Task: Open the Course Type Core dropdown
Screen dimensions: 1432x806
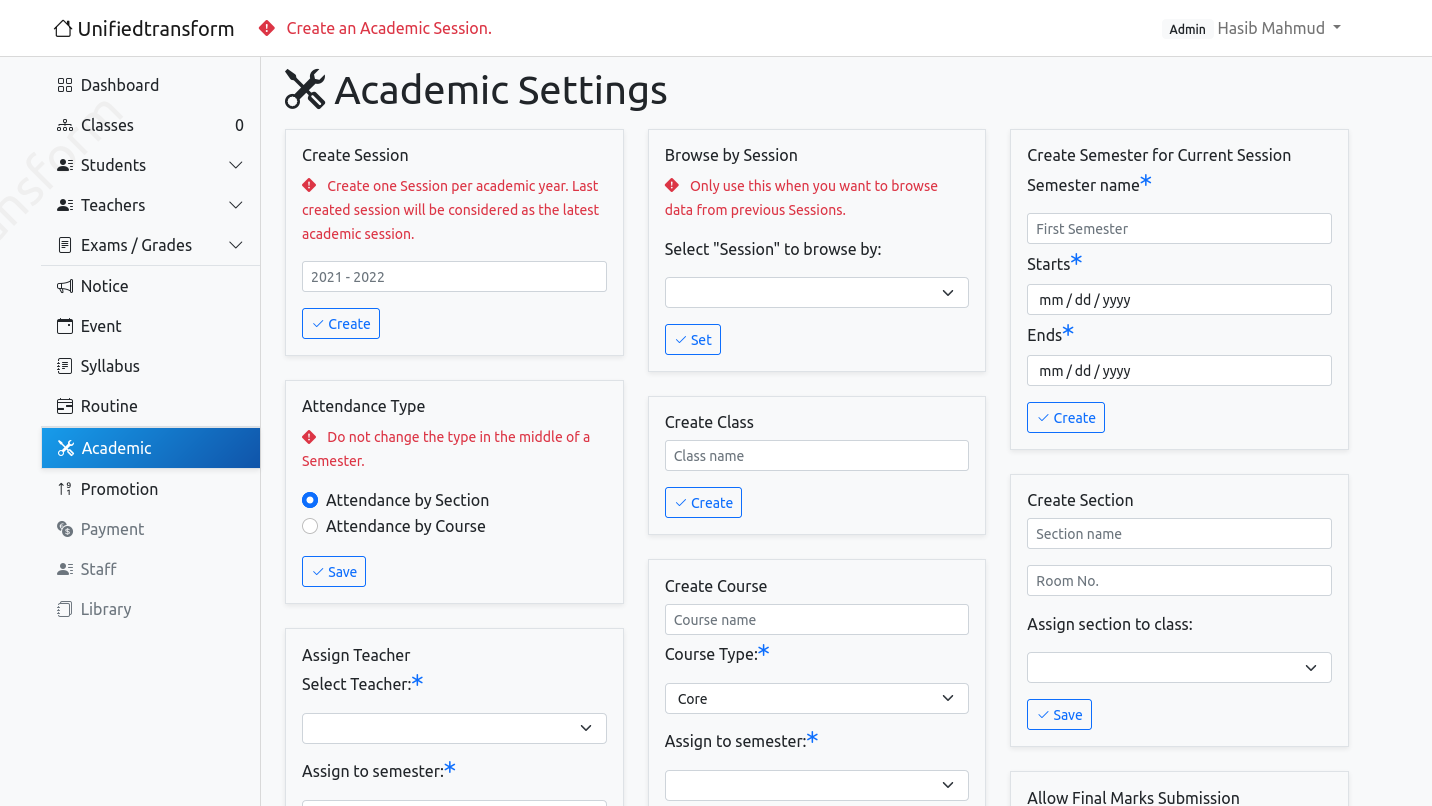Action: [x=817, y=699]
